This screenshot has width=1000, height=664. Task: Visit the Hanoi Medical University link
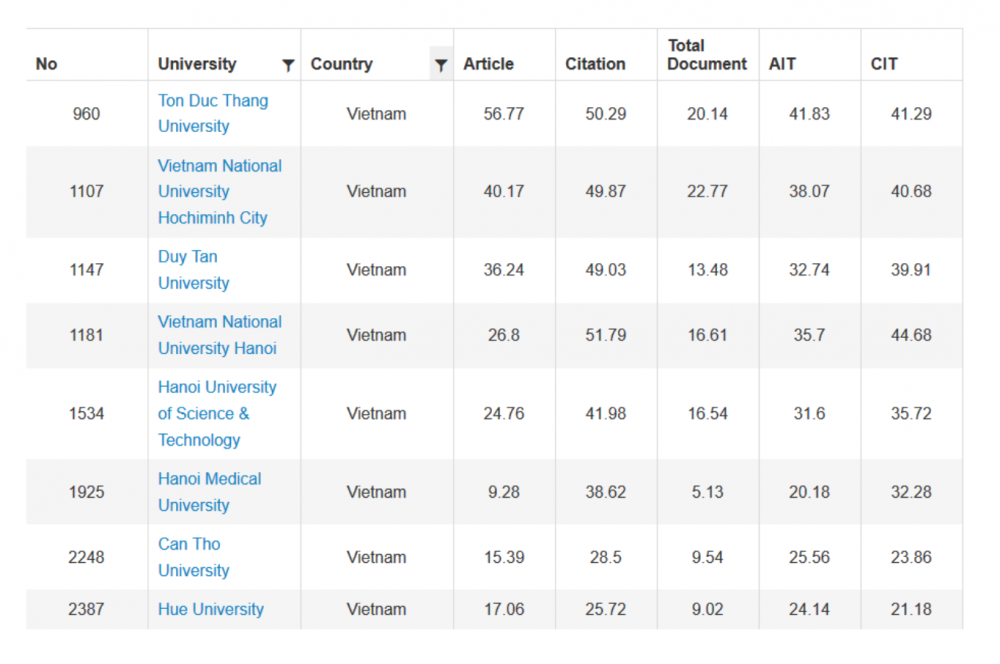210,492
